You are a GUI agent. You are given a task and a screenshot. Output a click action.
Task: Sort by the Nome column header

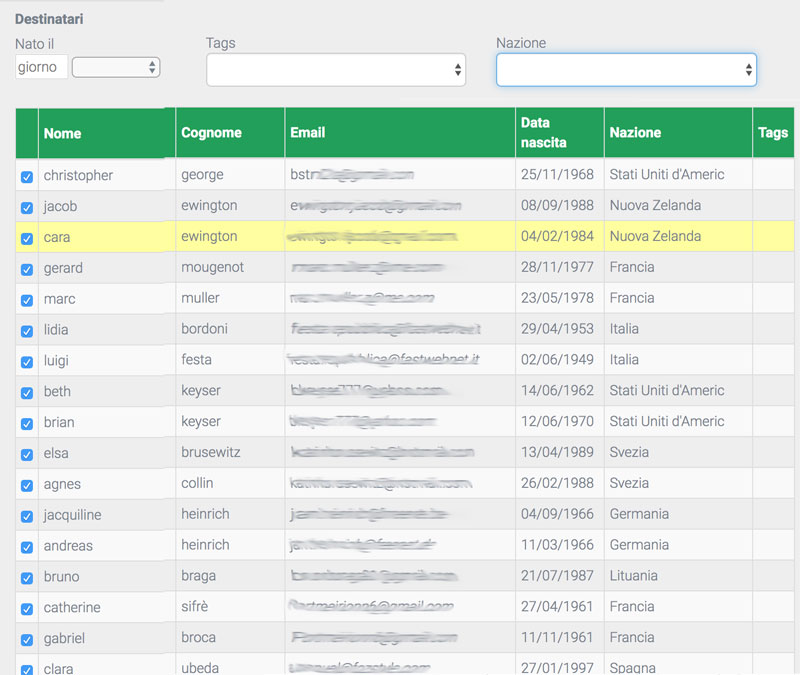tap(107, 133)
